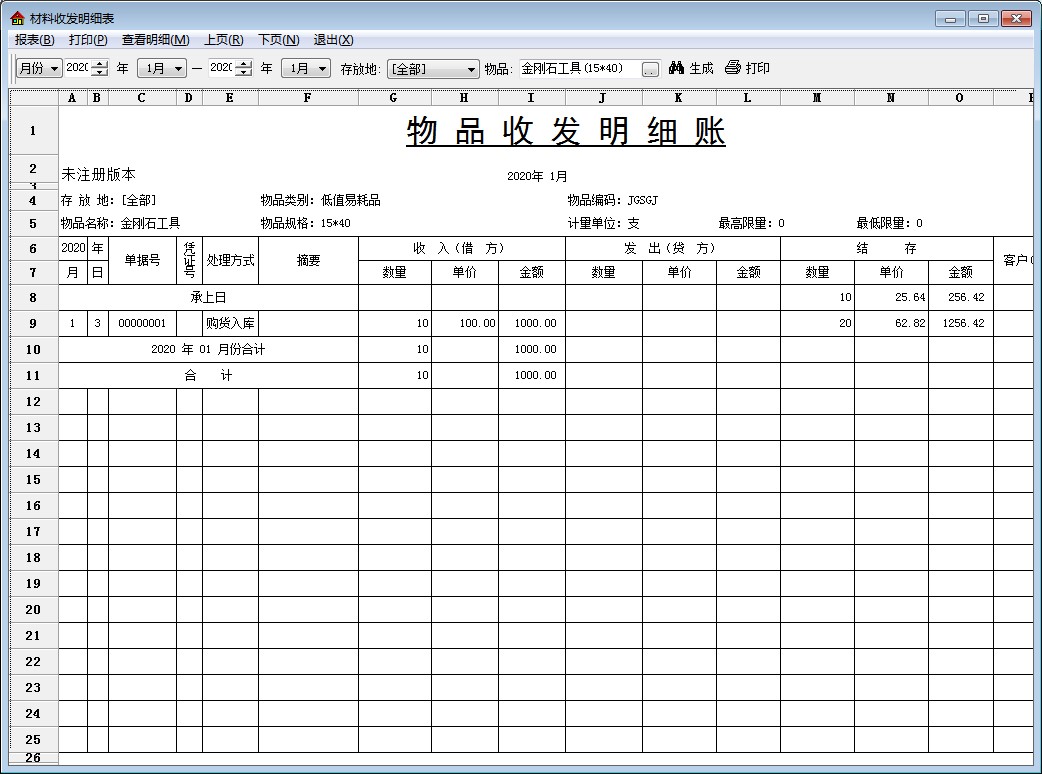The width and height of the screenshot is (1042, 774).
Task: Decrease the end year with the spinner
Action: tap(243, 73)
